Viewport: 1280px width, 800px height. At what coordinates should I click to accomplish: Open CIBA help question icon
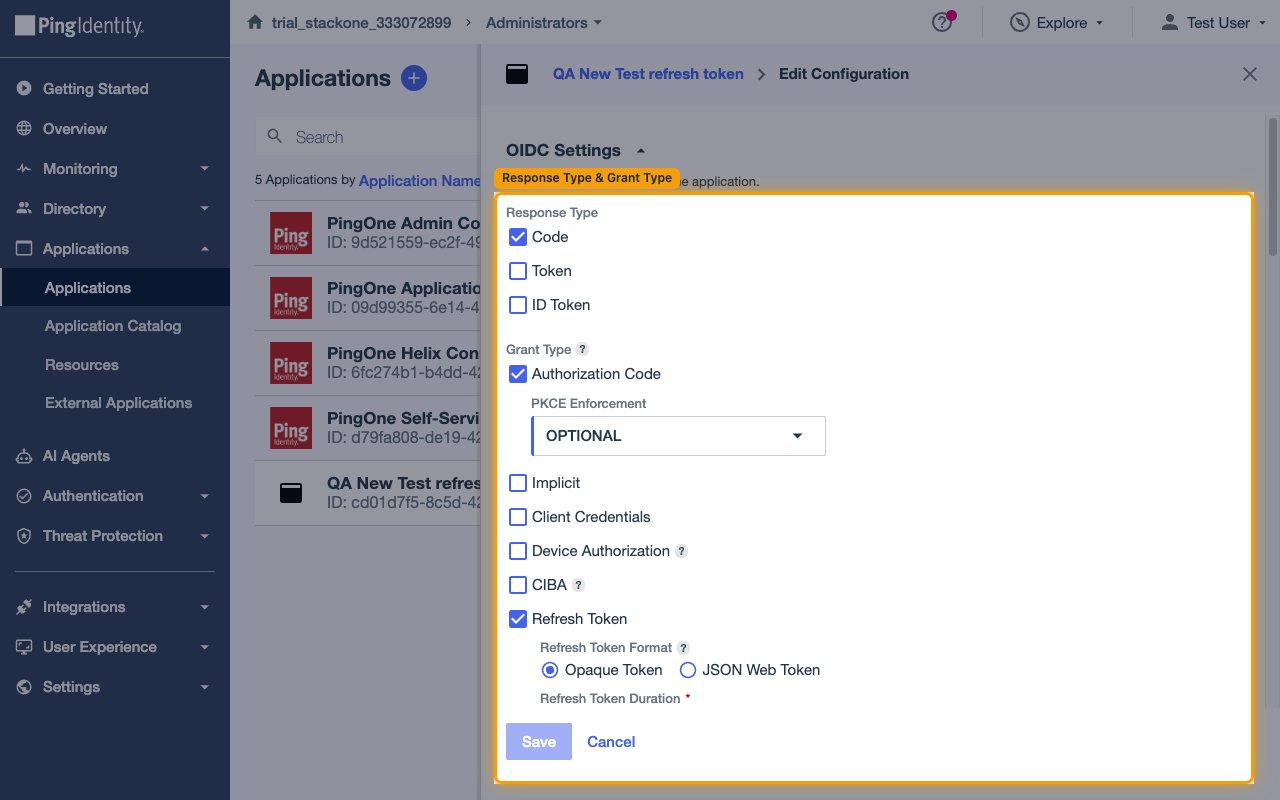578,585
